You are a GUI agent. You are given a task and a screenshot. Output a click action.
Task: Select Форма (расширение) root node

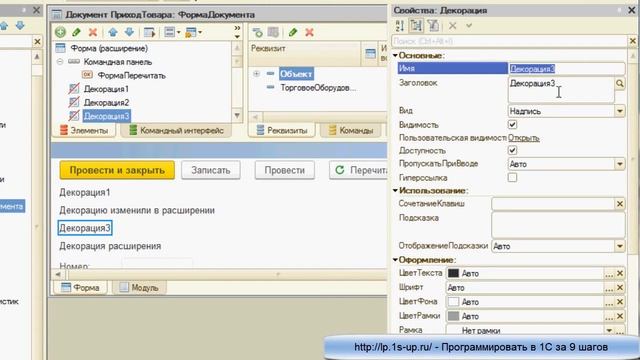[x=109, y=48]
